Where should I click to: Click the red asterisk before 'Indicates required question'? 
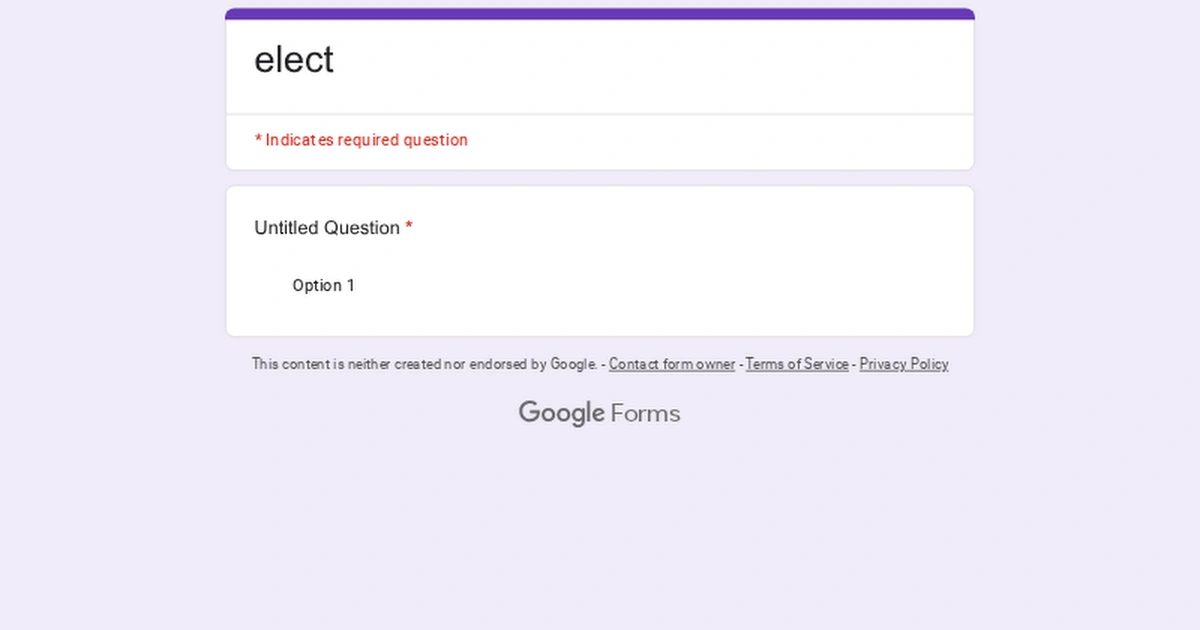(258, 140)
